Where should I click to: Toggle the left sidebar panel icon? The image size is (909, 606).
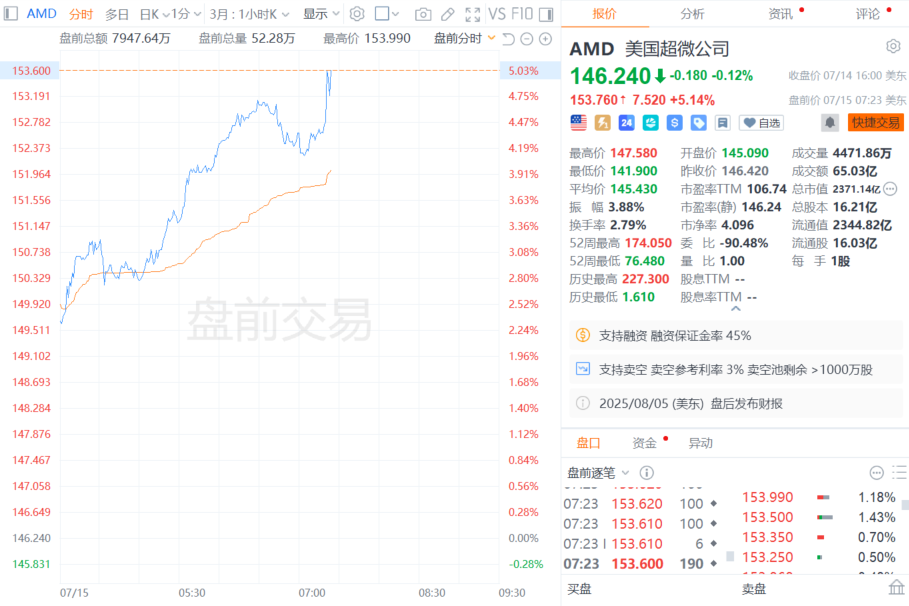[10, 13]
